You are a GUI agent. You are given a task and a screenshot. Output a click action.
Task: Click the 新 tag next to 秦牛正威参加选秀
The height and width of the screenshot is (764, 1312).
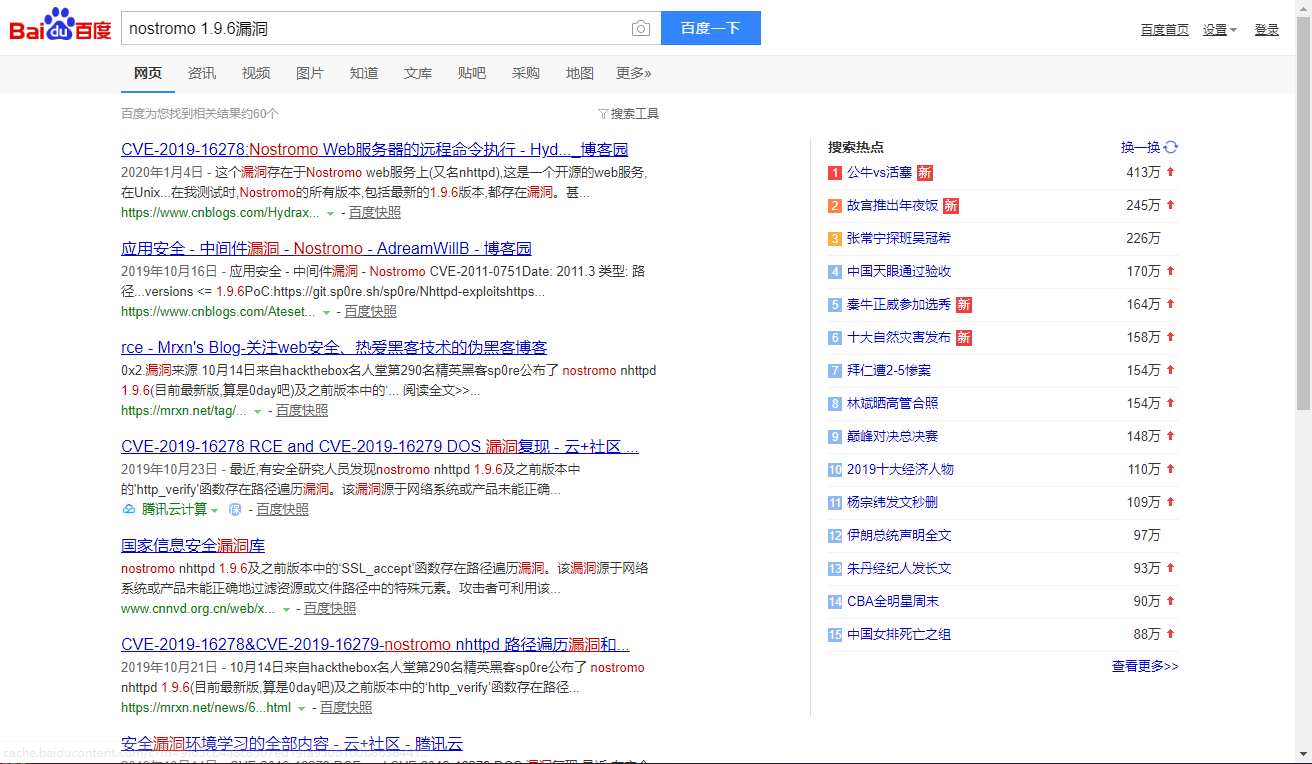coord(964,305)
